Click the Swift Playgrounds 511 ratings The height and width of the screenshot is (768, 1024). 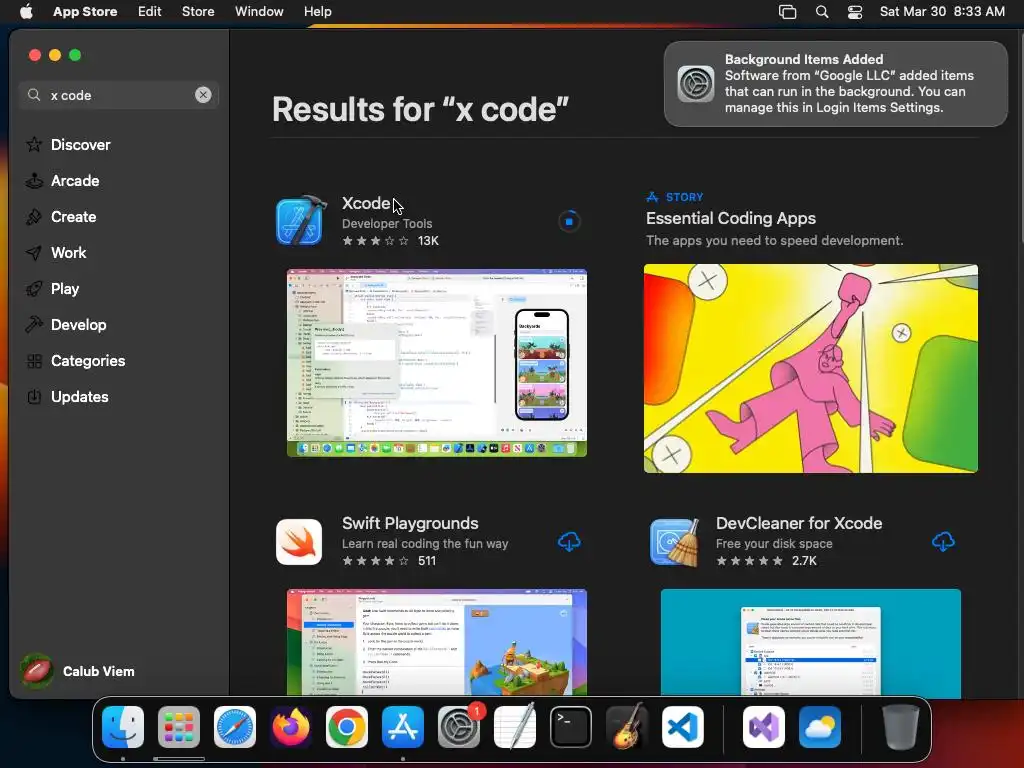click(x=389, y=561)
